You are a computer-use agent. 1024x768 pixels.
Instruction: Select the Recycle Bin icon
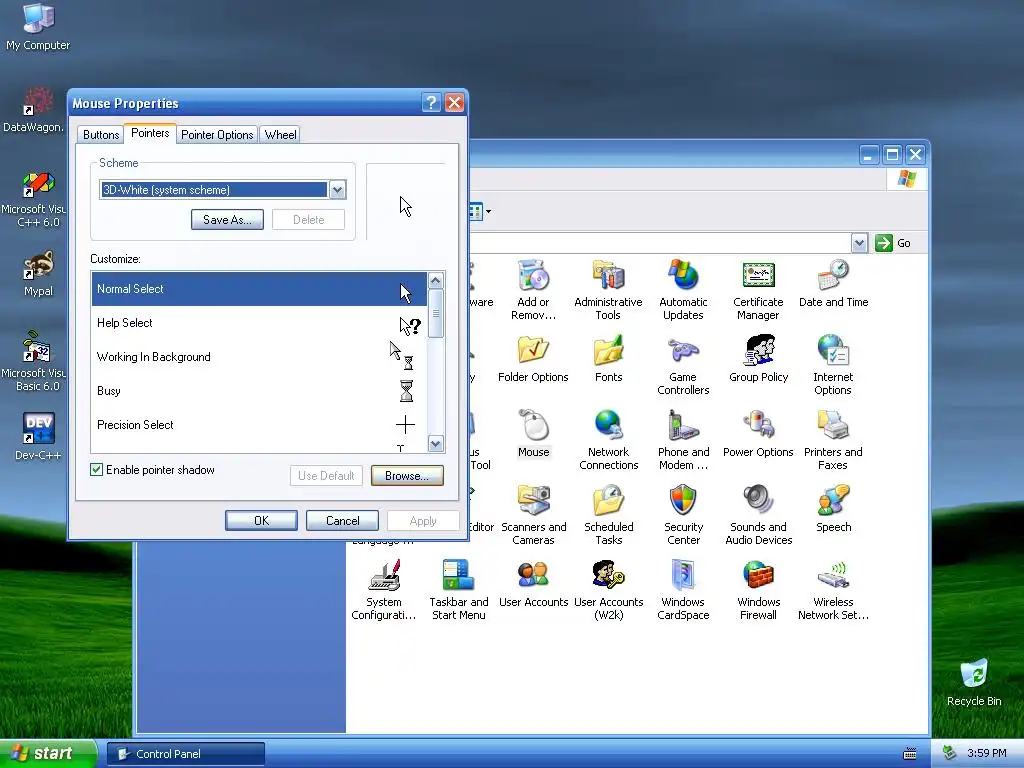pos(974,683)
